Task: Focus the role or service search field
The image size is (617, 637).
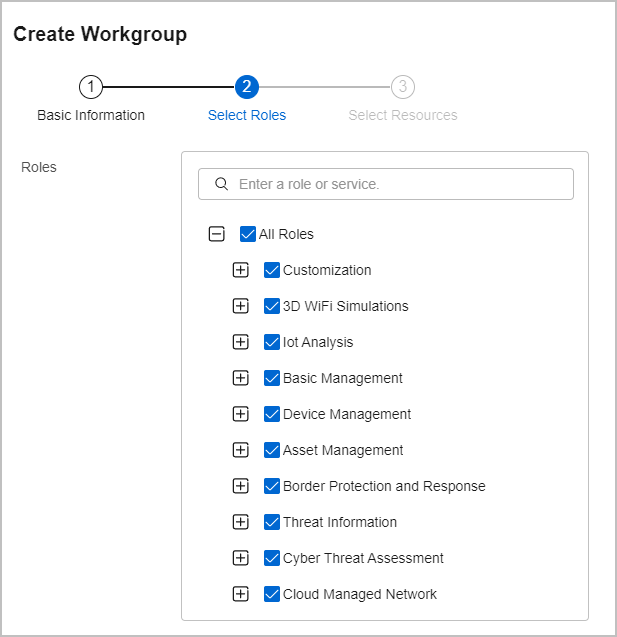Action: 386,184
